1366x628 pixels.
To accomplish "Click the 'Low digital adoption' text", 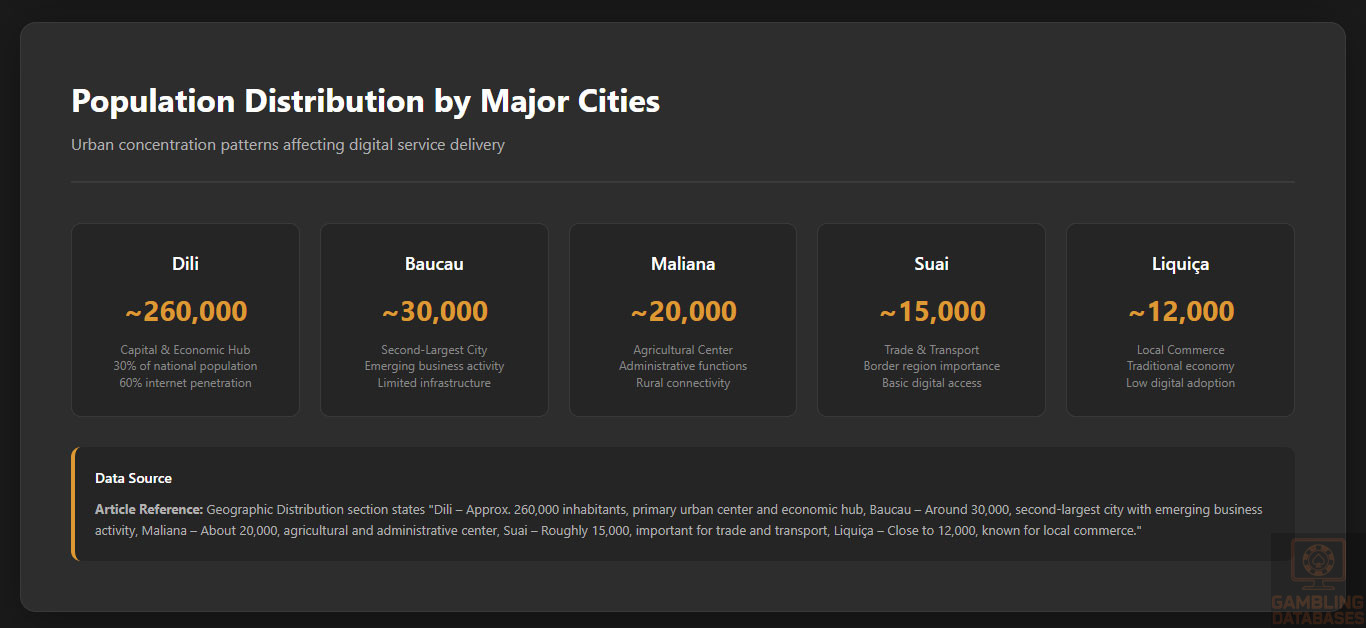I will click(1180, 383).
